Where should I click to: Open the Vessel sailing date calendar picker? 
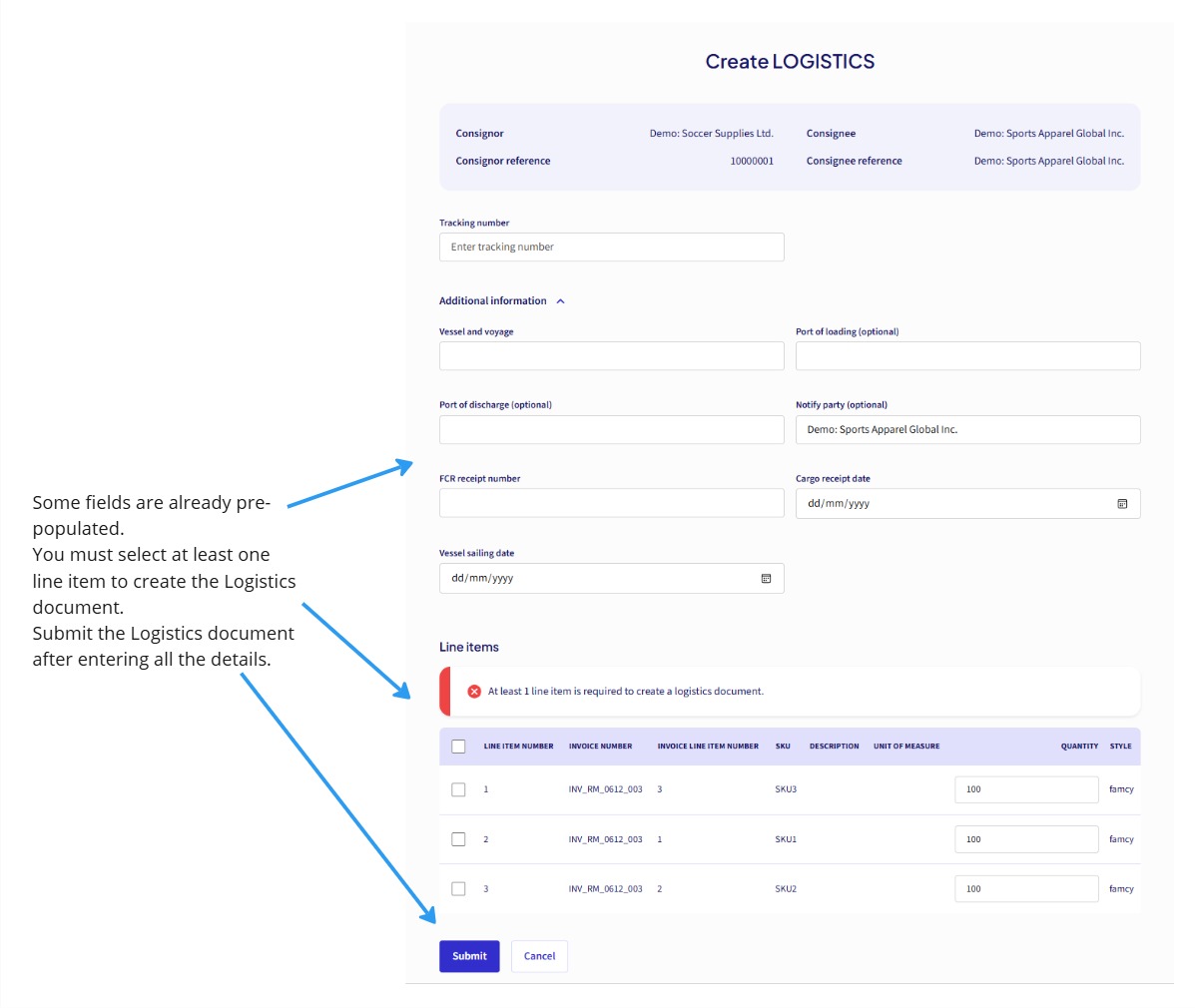pos(766,578)
